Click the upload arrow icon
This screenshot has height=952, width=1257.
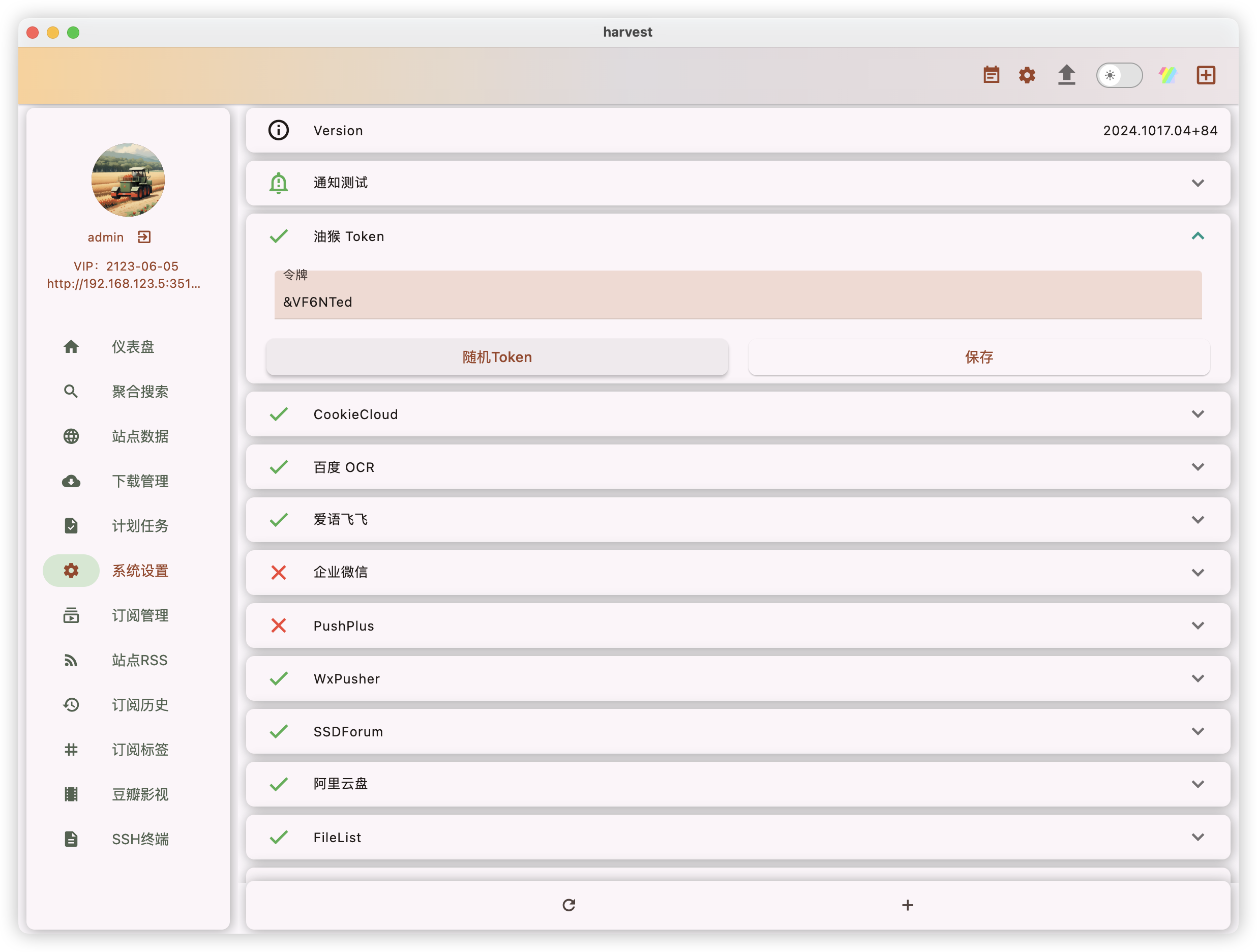pyautogui.click(x=1066, y=75)
